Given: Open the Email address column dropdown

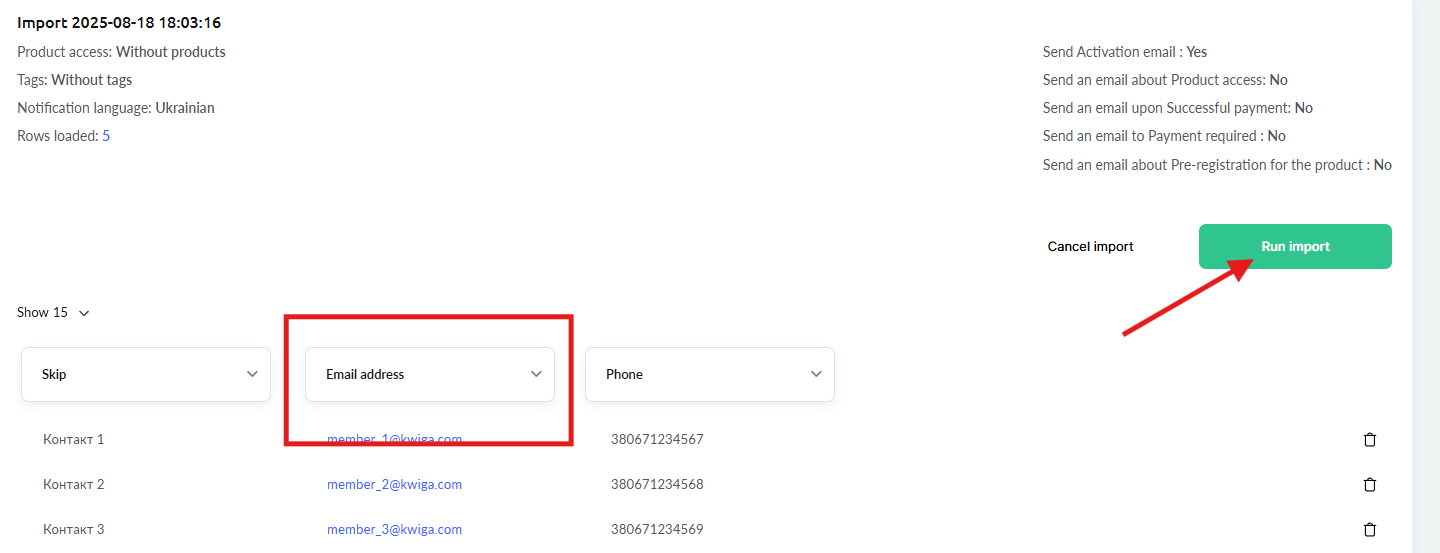Looking at the screenshot, I should click(x=430, y=374).
